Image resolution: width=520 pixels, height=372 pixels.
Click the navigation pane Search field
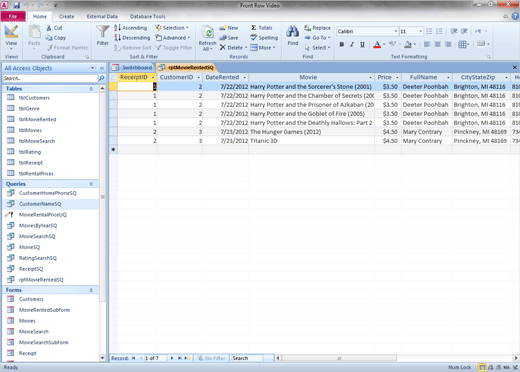pyautogui.click(x=50, y=78)
